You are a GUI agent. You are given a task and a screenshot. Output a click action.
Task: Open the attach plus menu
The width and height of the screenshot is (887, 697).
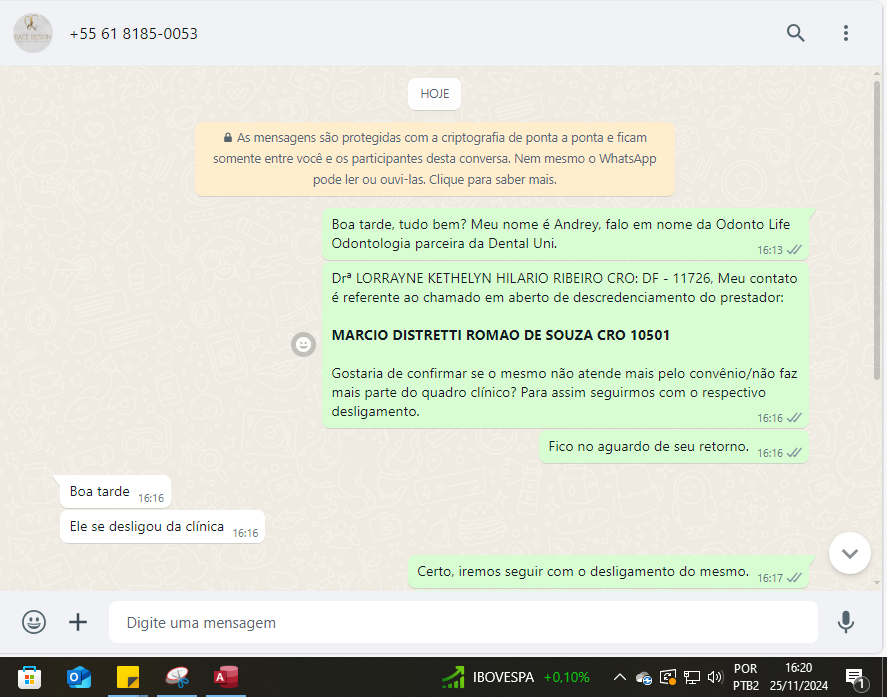pos(78,622)
